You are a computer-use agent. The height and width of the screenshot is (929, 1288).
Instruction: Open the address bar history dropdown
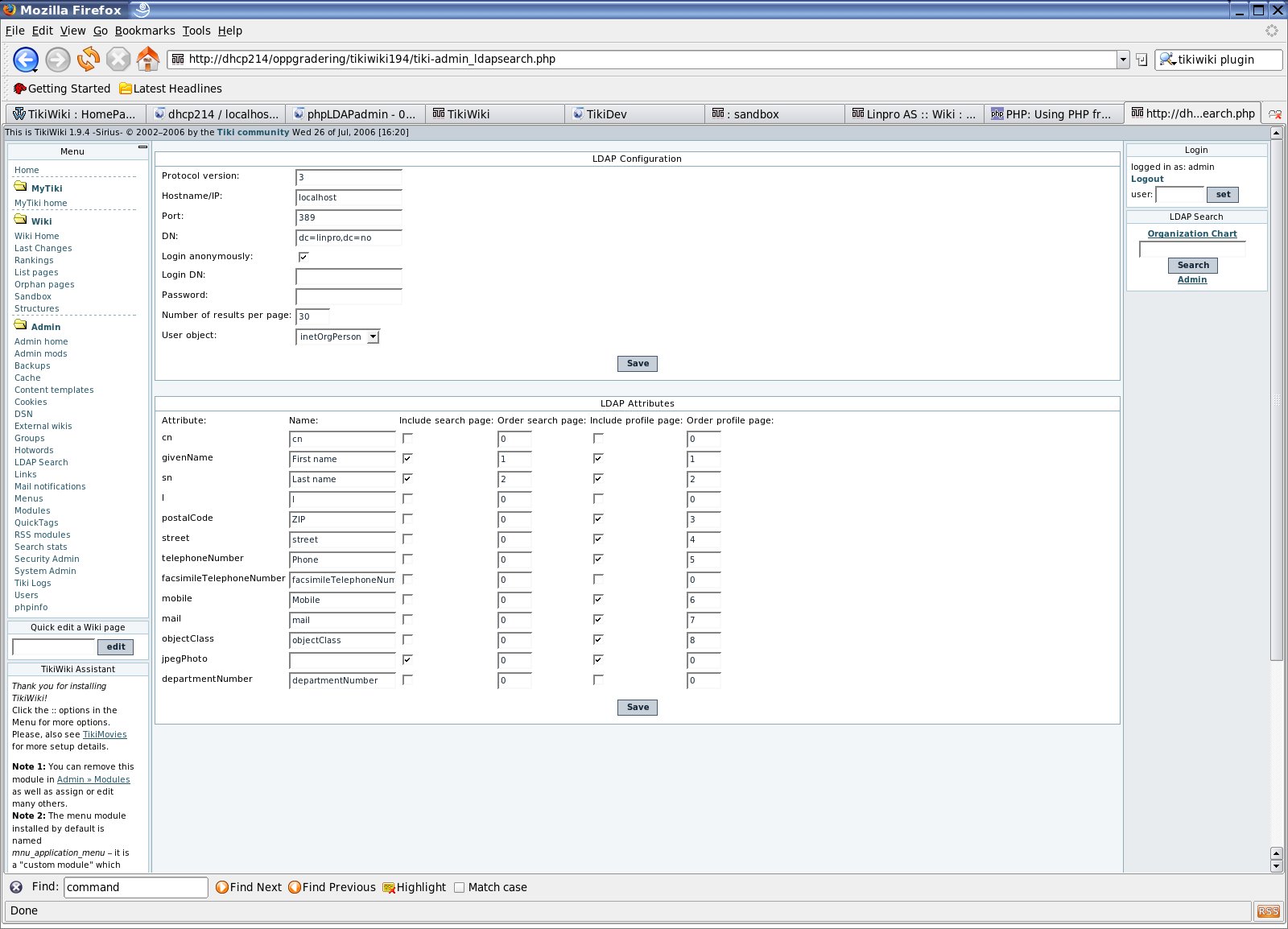1122,60
